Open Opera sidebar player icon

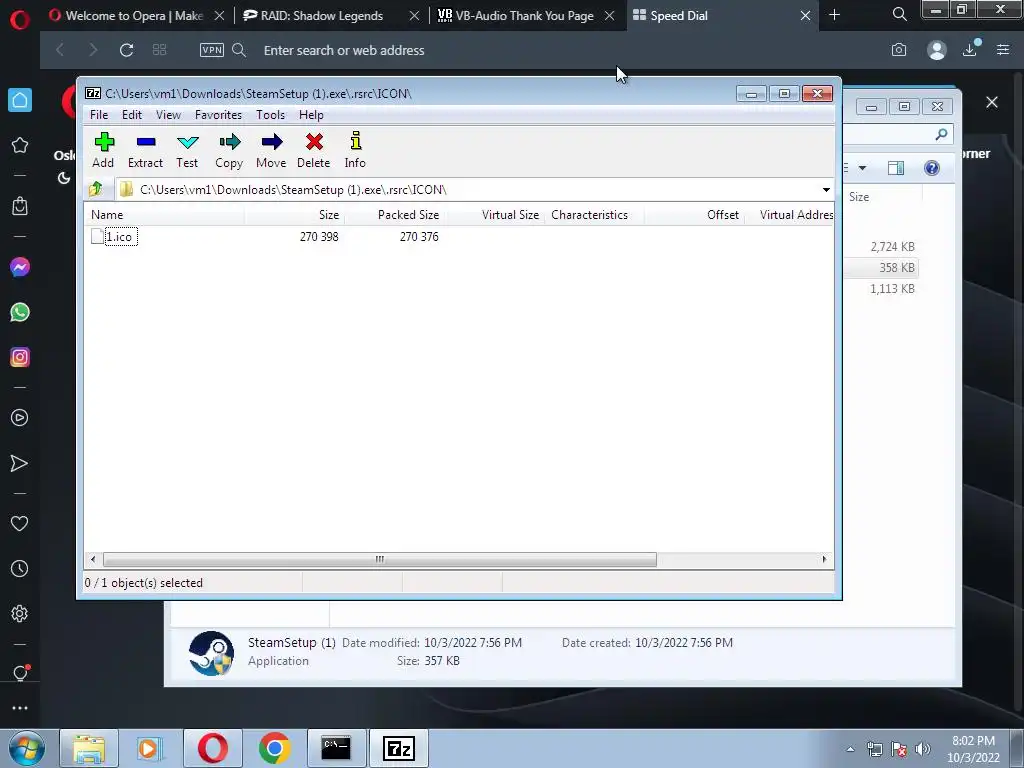[x=20, y=418]
